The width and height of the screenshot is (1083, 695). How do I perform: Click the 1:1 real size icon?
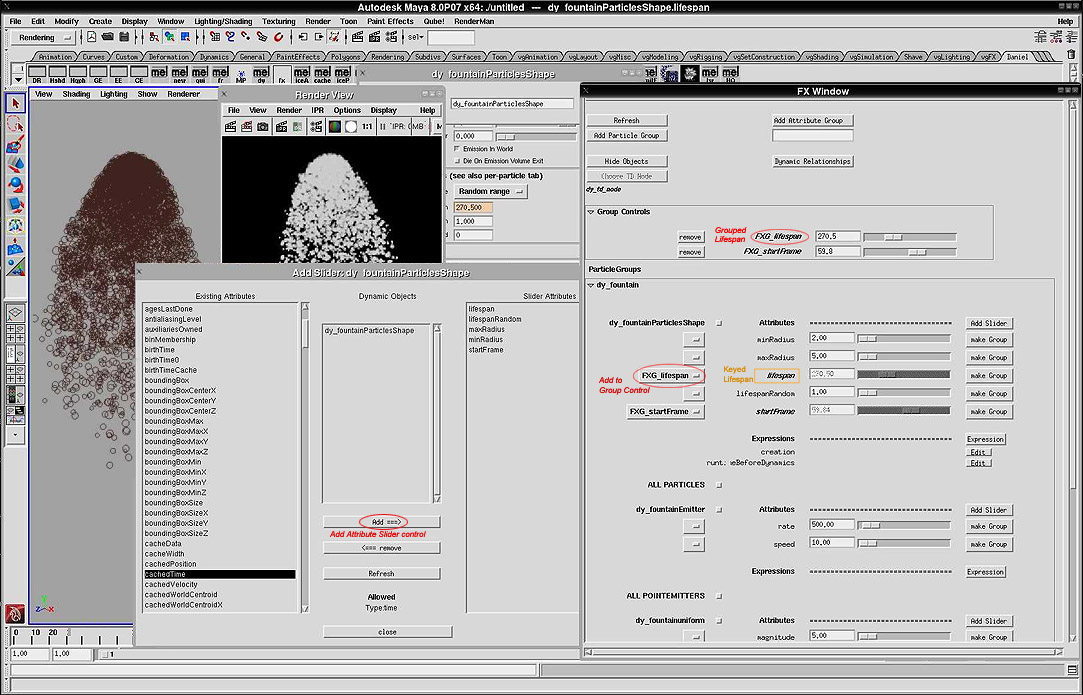367,127
